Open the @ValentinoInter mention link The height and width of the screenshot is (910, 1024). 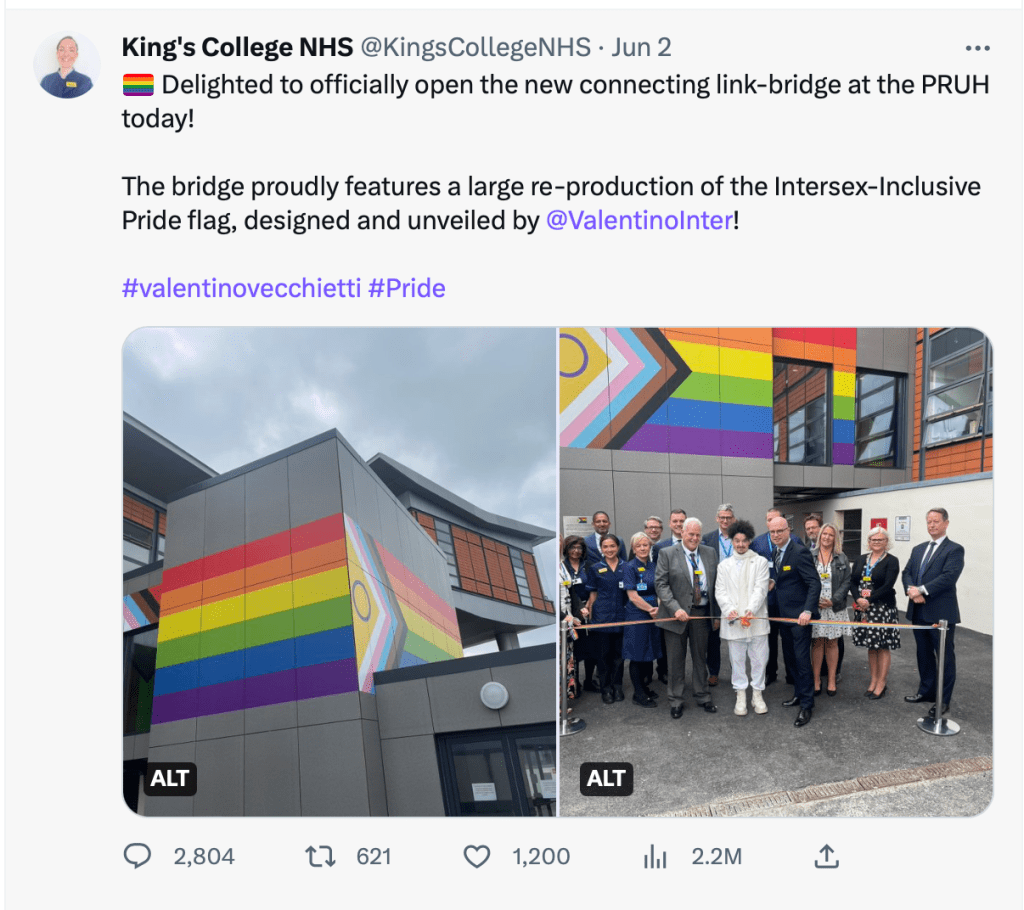point(639,220)
